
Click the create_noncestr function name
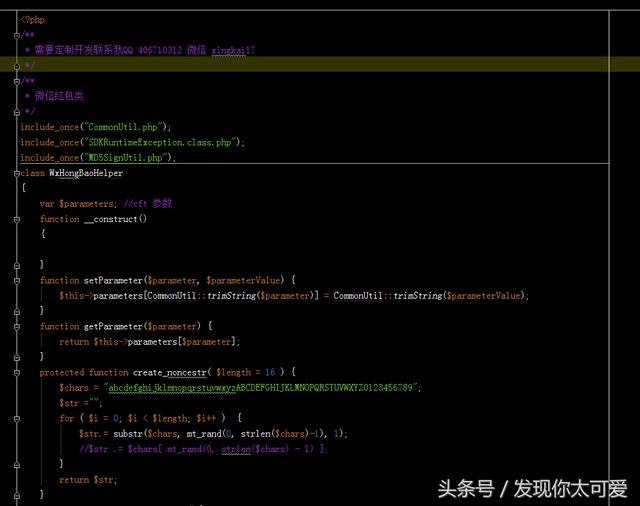[x=170, y=373]
